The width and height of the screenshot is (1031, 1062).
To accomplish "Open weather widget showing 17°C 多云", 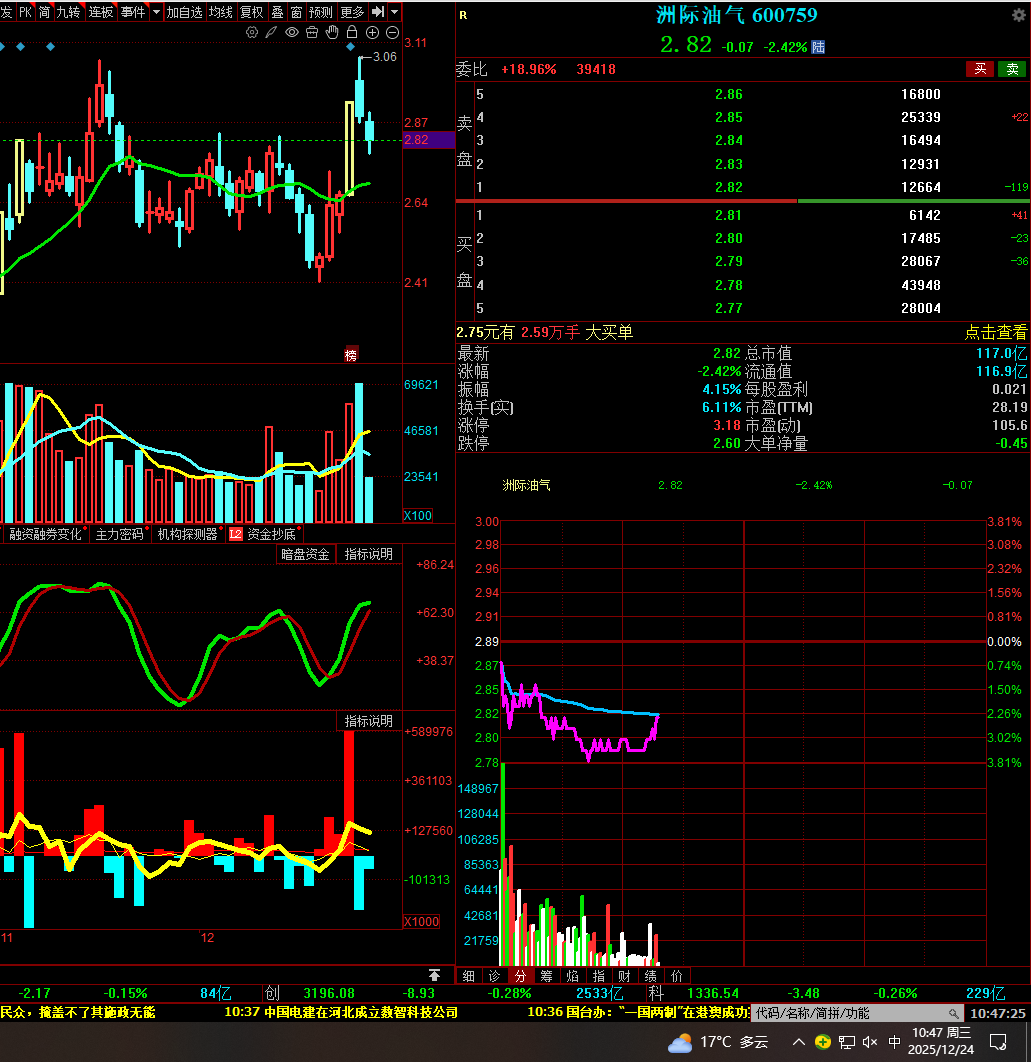I will coord(718,1042).
